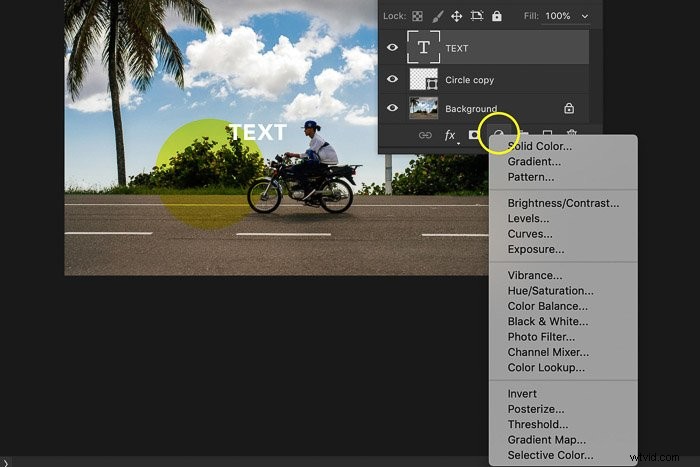This screenshot has height=467, width=700.
Task: Select Exposure... from the adjustment menu
Action: pos(535,249)
